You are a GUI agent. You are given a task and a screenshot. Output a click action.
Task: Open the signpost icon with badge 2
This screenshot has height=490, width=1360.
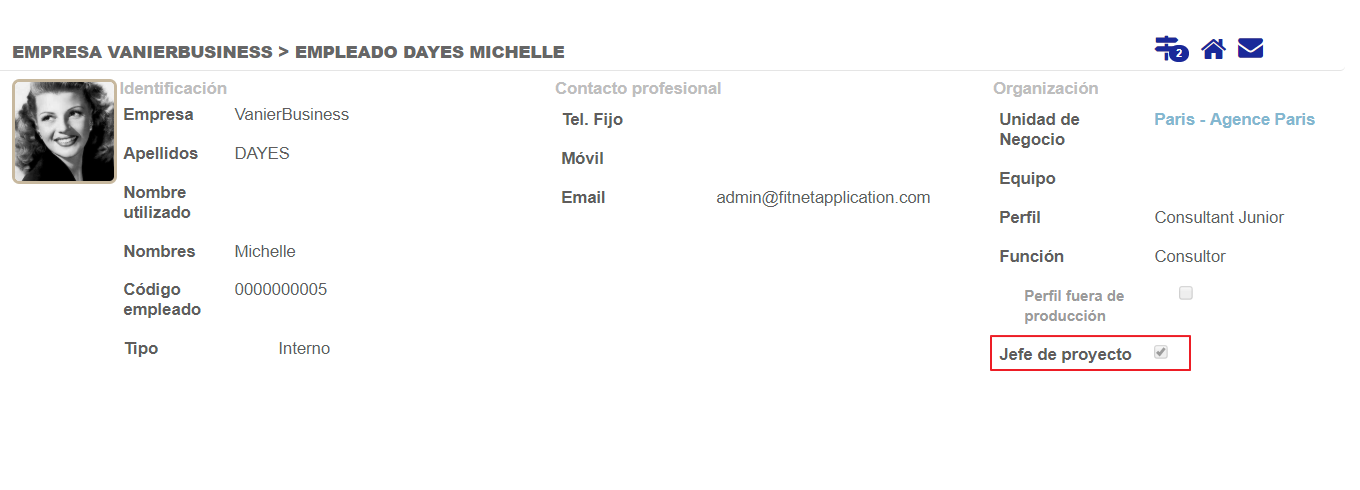click(1169, 48)
